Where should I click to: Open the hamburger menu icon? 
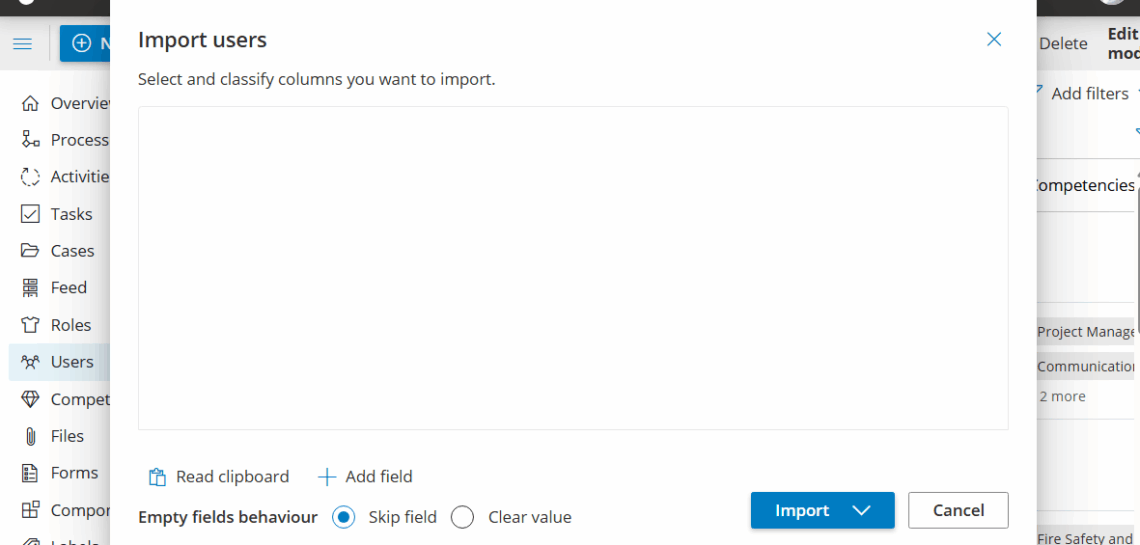pyautogui.click(x=22, y=44)
